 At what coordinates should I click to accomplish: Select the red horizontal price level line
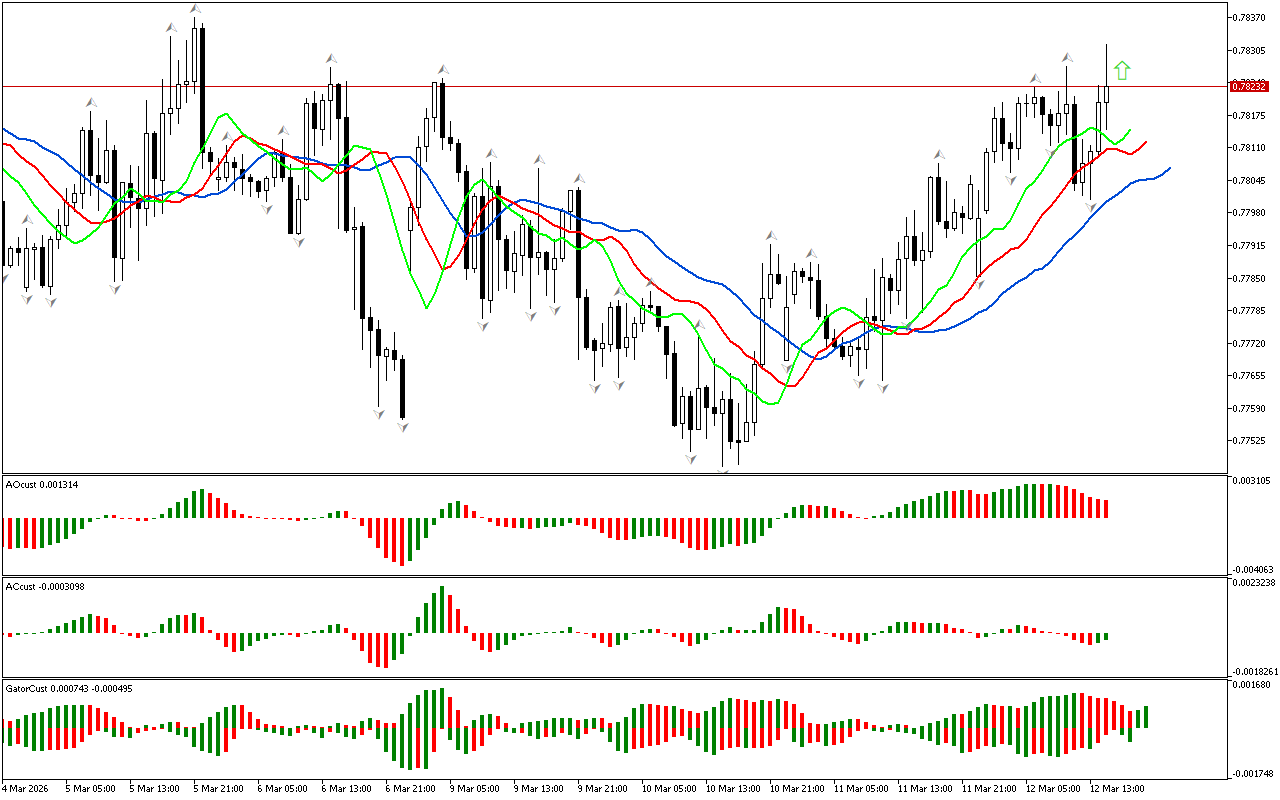point(600,86)
